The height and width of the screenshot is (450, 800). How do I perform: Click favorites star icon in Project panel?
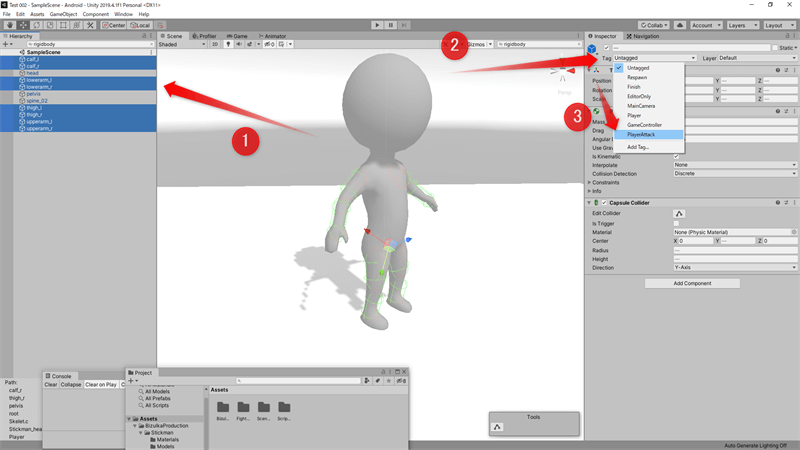coord(389,381)
